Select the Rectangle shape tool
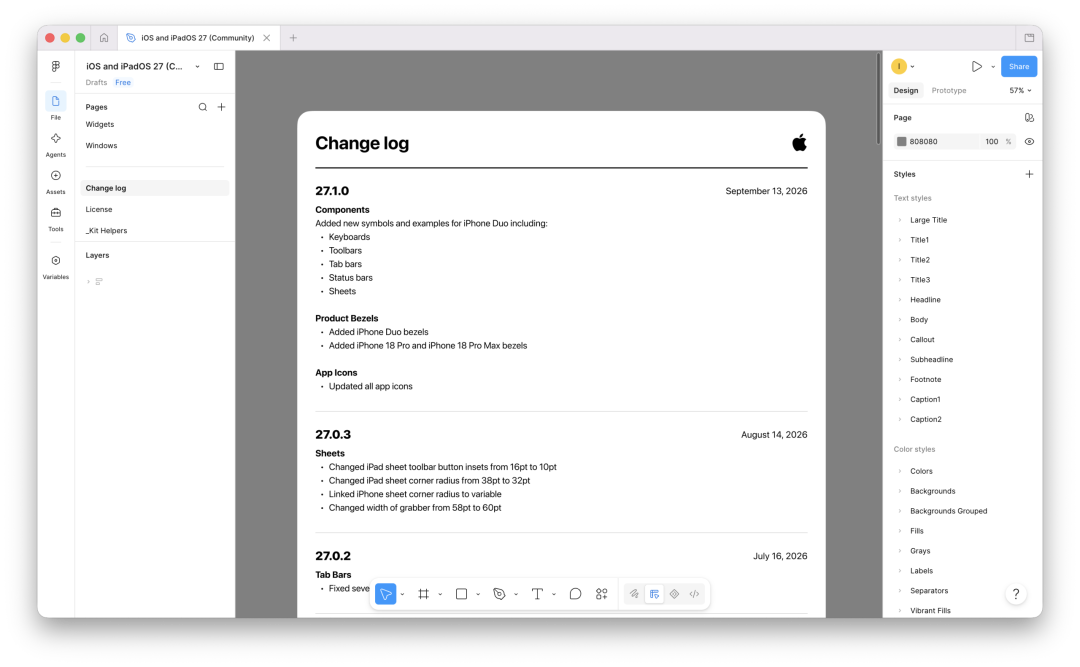1080x667 pixels. (461, 594)
